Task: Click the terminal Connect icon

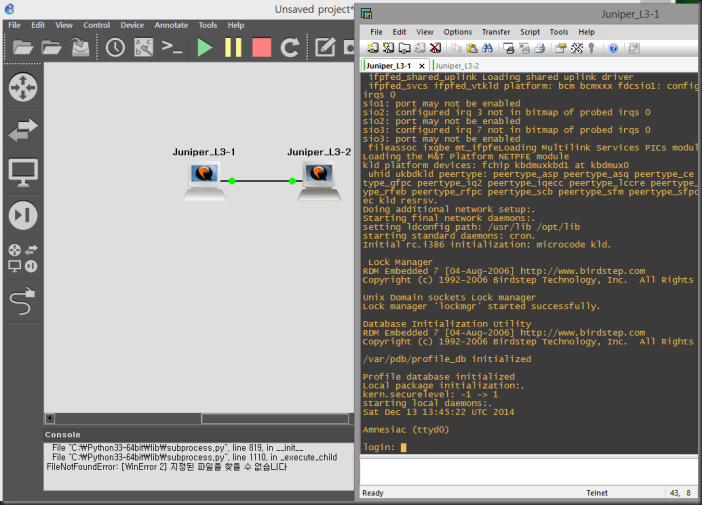Action: click(x=372, y=48)
